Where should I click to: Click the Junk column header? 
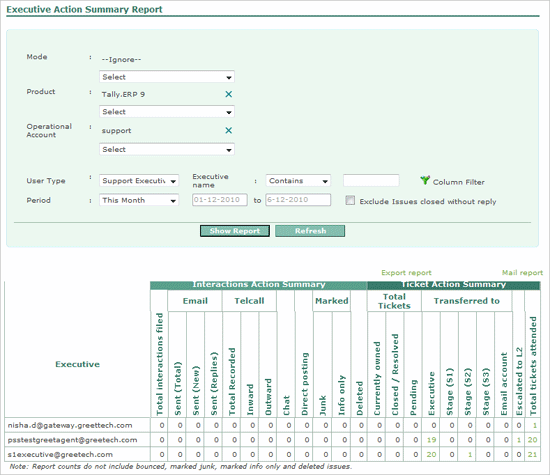click(323, 406)
